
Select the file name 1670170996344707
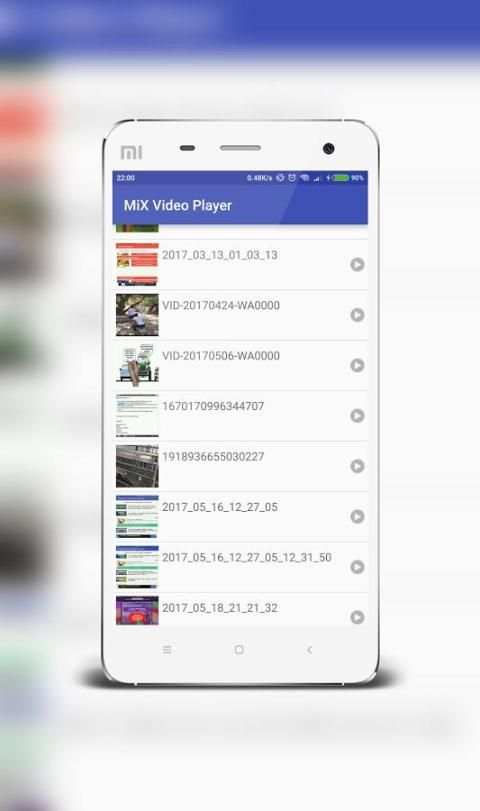point(213,406)
